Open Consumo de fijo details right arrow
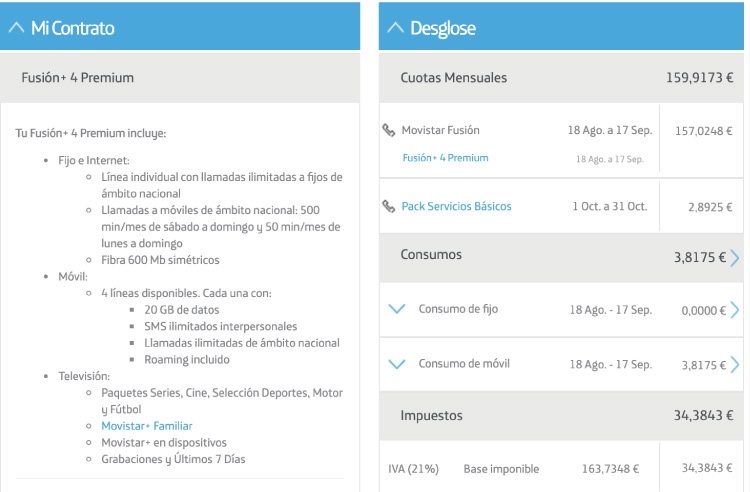 click(x=735, y=310)
